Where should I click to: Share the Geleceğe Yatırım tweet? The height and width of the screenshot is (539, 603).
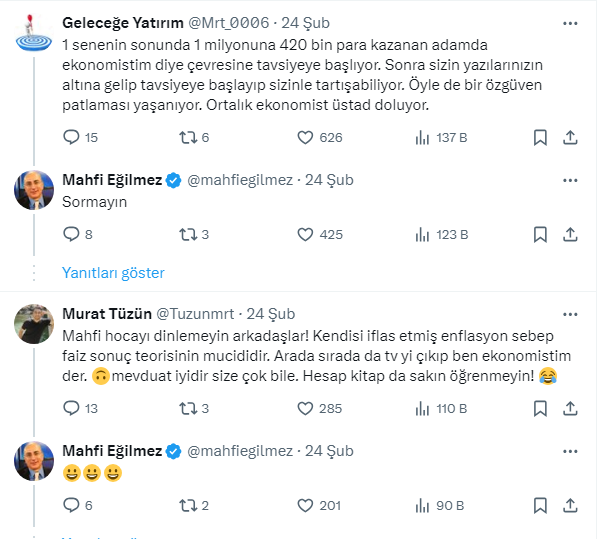(570, 137)
